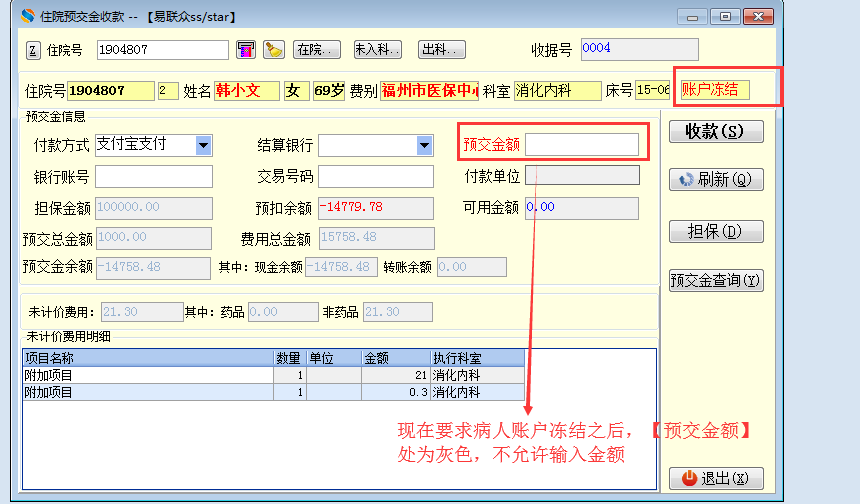
Task: Open the 在院.. patient list
Action: click(316, 50)
